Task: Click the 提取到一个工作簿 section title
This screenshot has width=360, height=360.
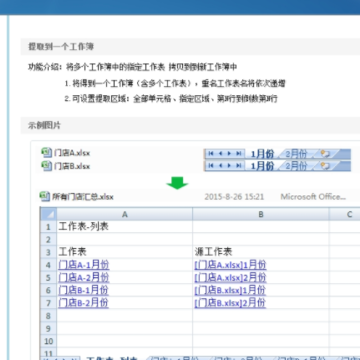Action: point(61,46)
